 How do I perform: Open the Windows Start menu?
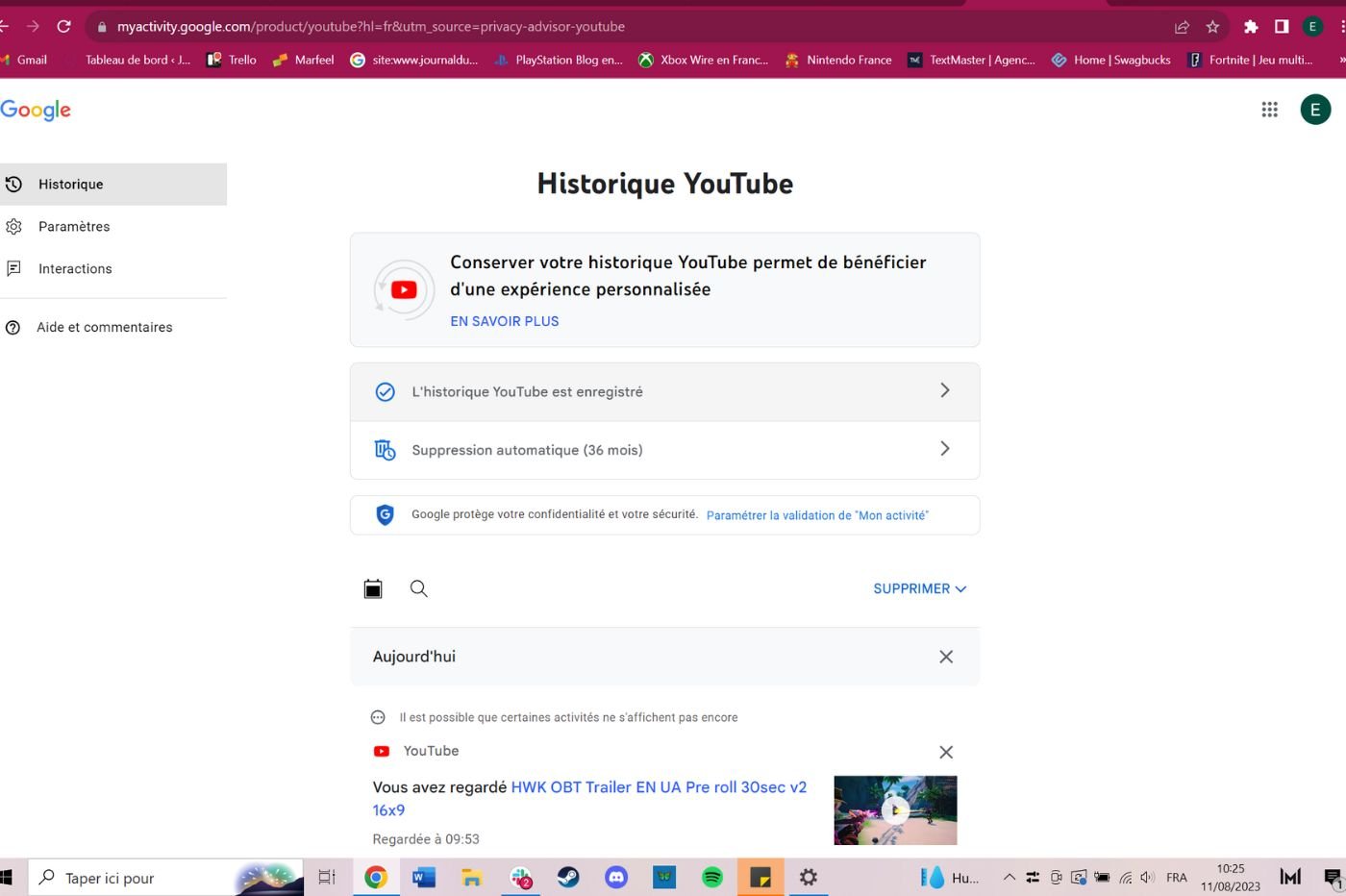click(5, 877)
